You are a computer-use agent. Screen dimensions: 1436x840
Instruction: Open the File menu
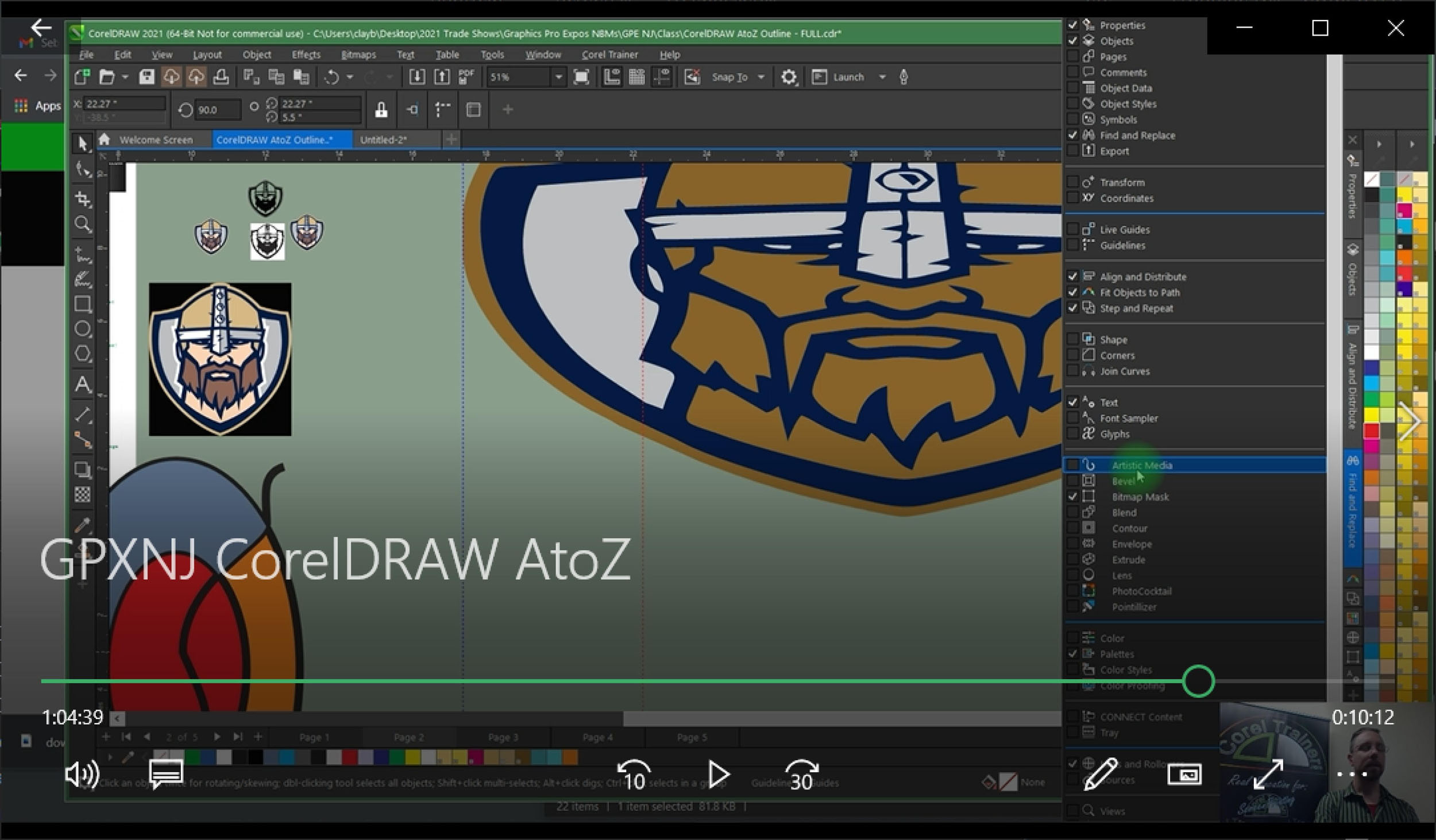click(x=86, y=55)
